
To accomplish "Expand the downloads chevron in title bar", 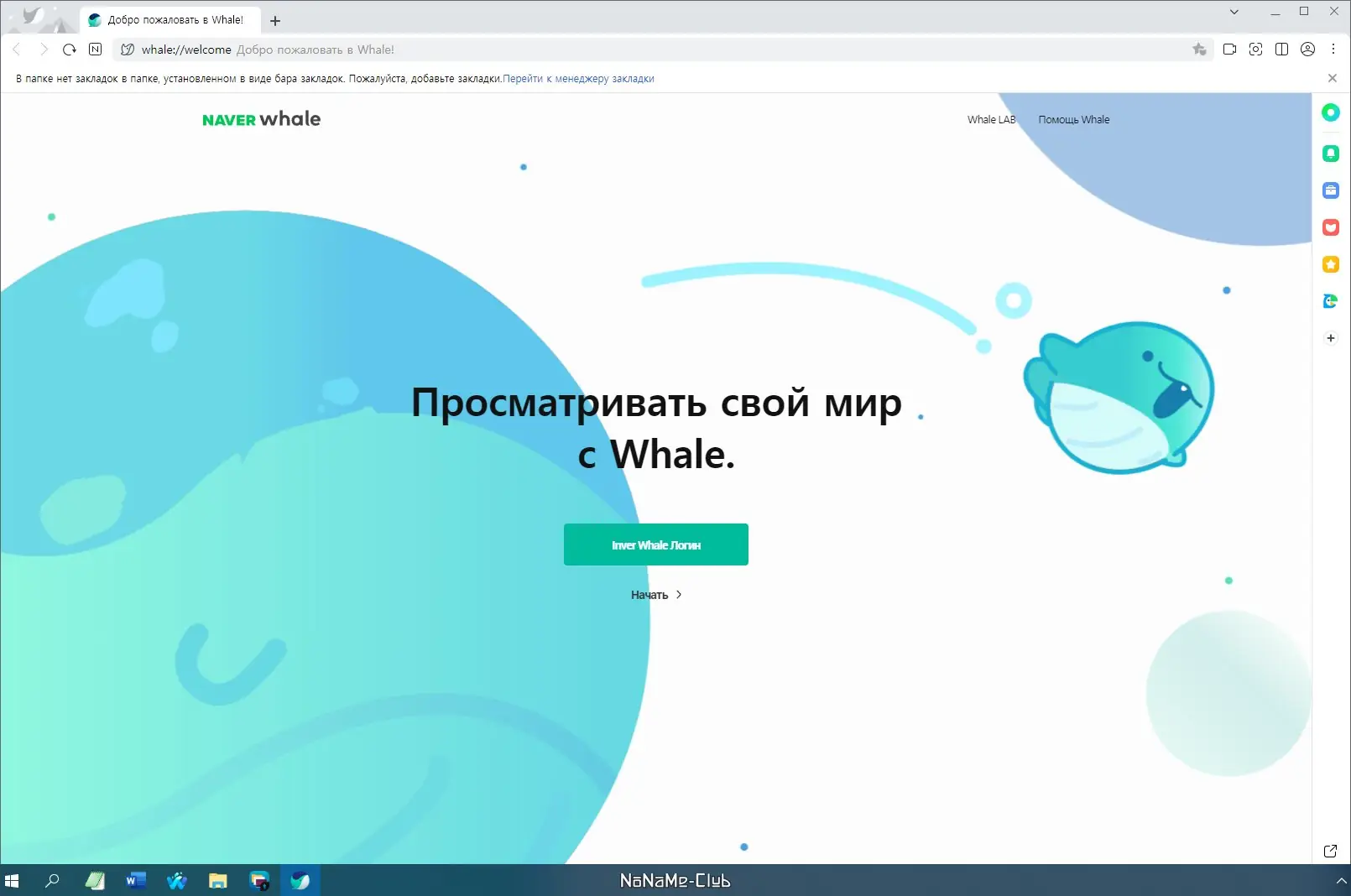I will (x=1234, y=12).
